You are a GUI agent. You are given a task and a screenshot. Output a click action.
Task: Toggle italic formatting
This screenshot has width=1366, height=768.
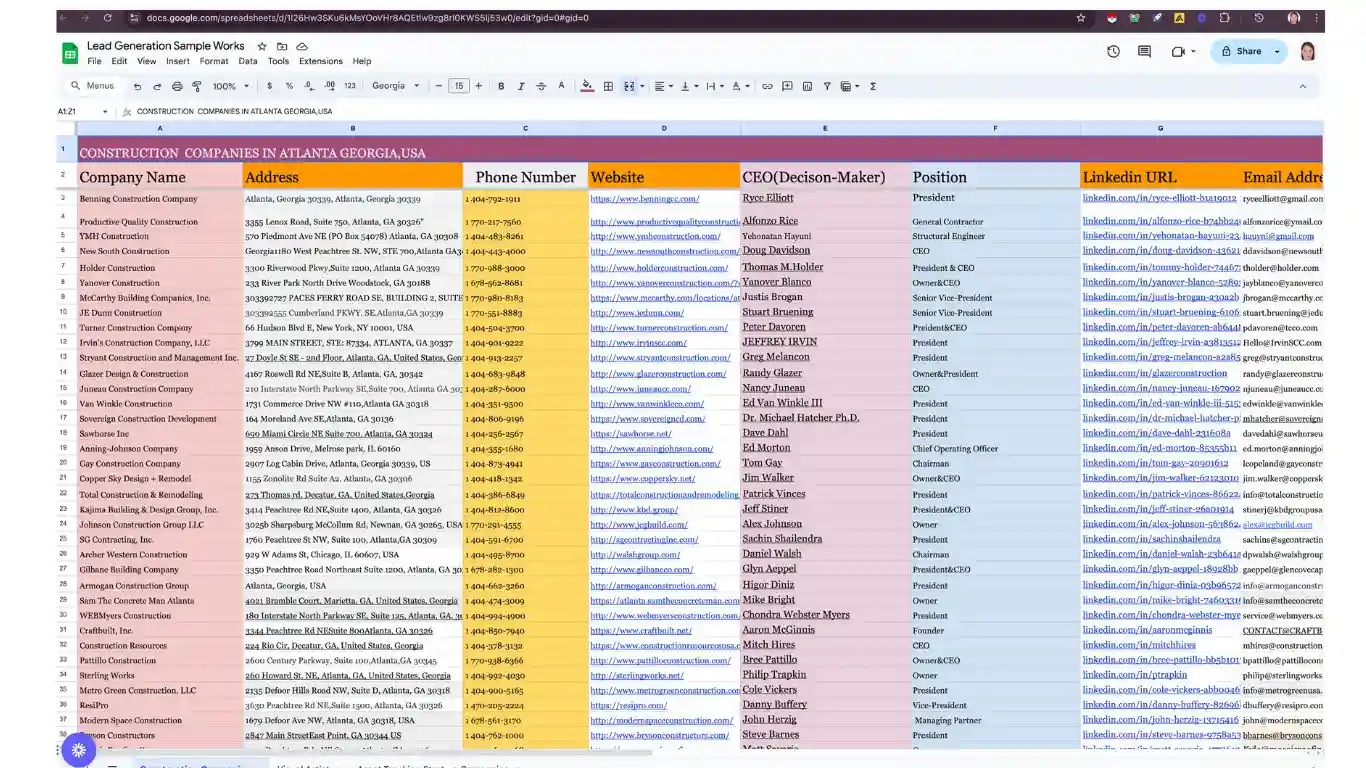coord(521,87)
